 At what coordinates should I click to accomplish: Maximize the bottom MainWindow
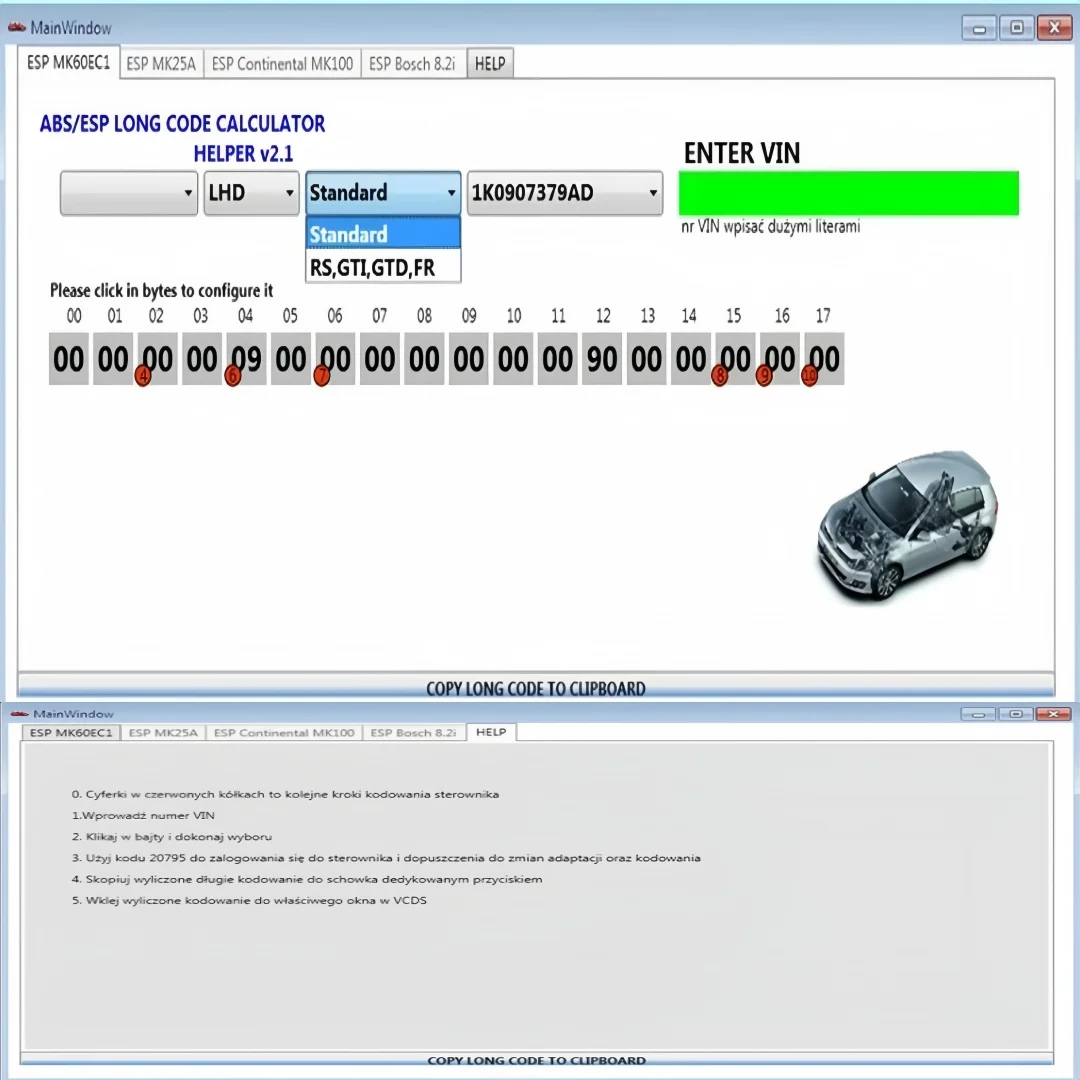(1015, 714)
